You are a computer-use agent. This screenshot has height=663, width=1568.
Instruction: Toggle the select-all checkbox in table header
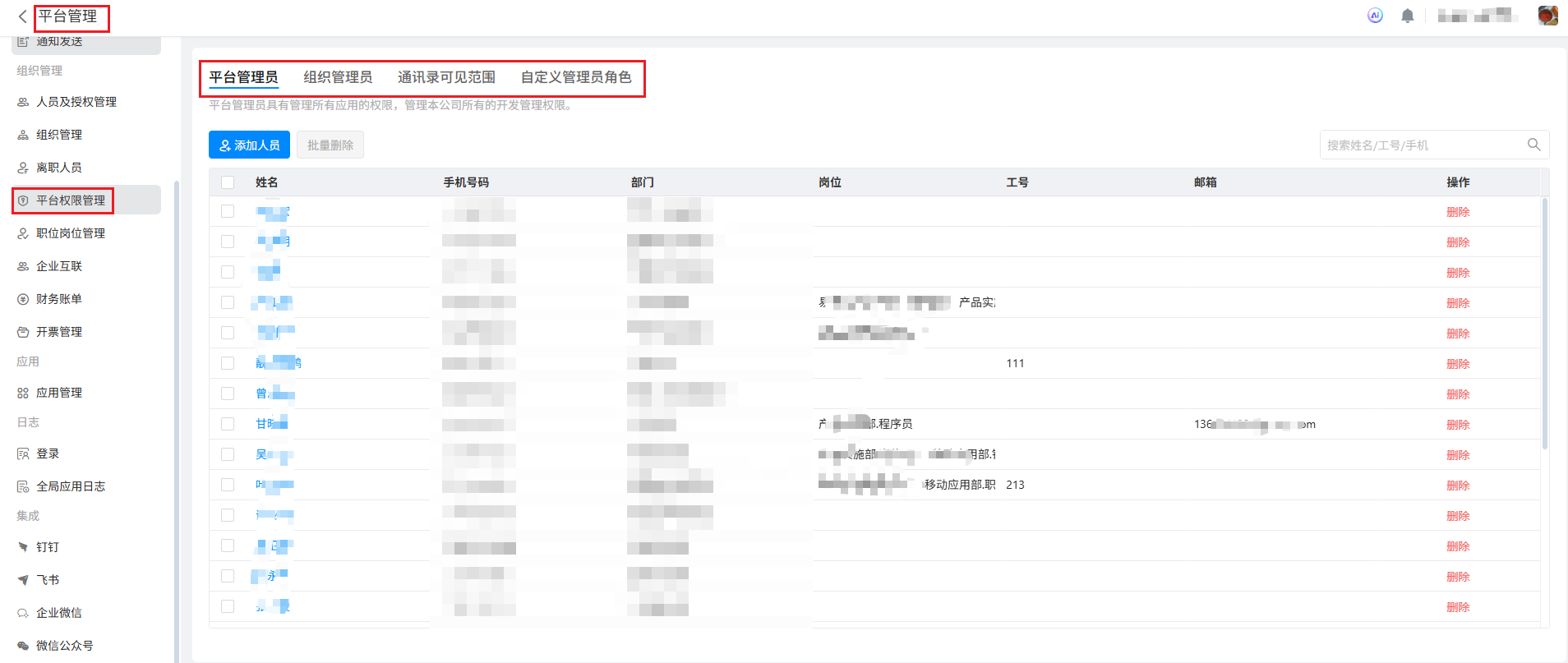228,182
